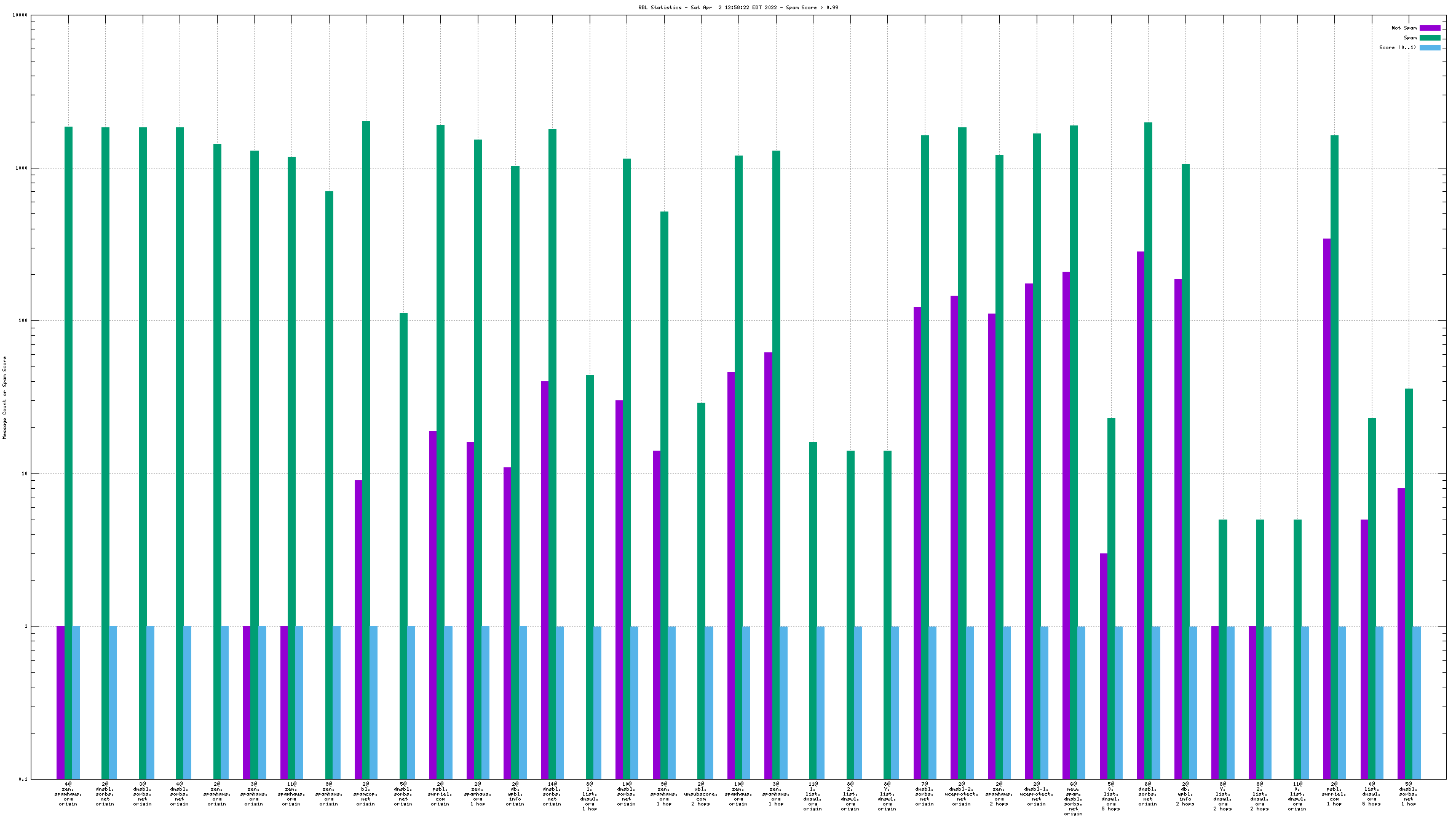
Task: Click the Not Spam legend text
Action: pyautogui.click(x=1404, y=28)
